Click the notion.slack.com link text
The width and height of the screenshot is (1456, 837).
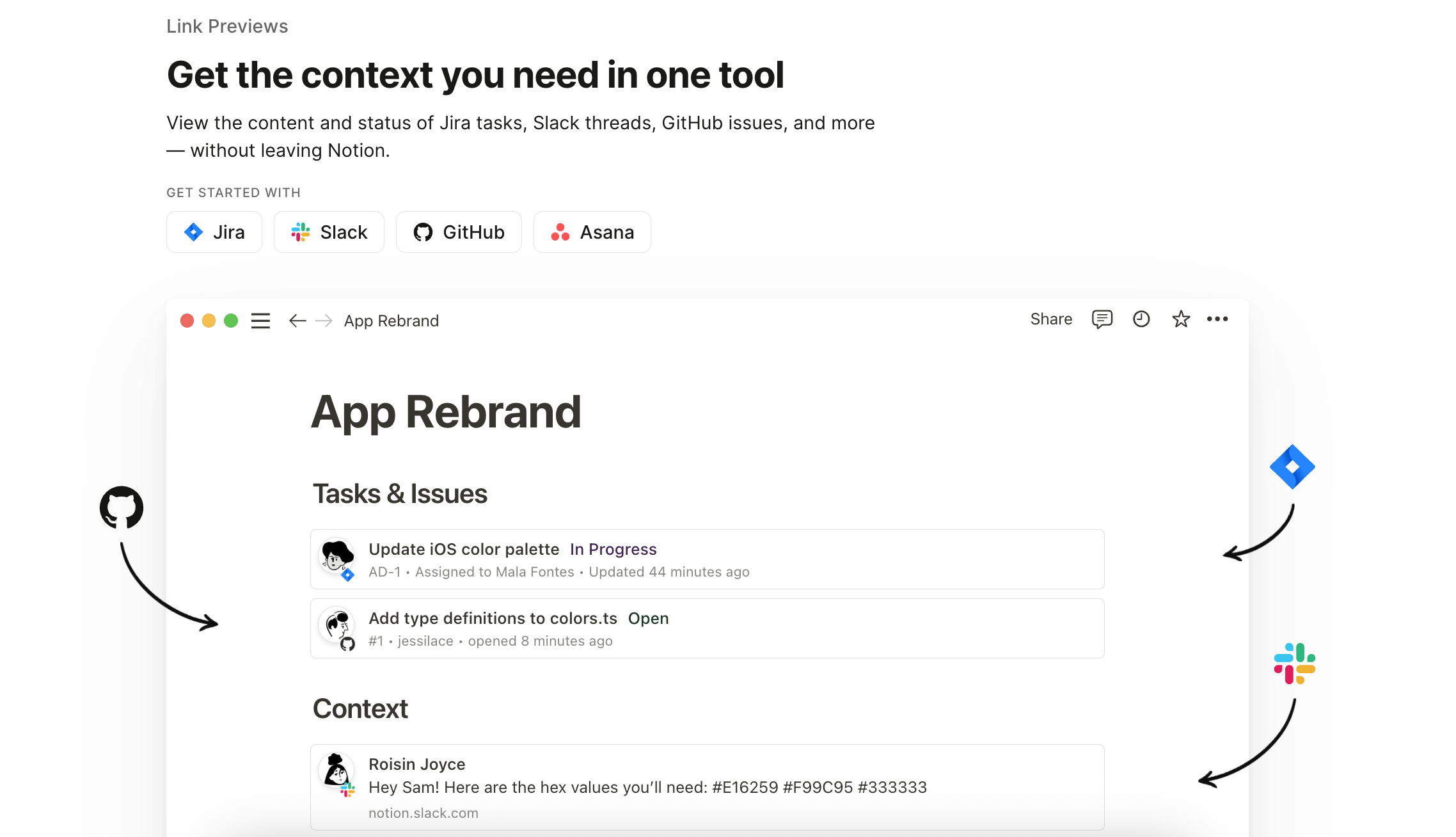[x=423, y=813]
